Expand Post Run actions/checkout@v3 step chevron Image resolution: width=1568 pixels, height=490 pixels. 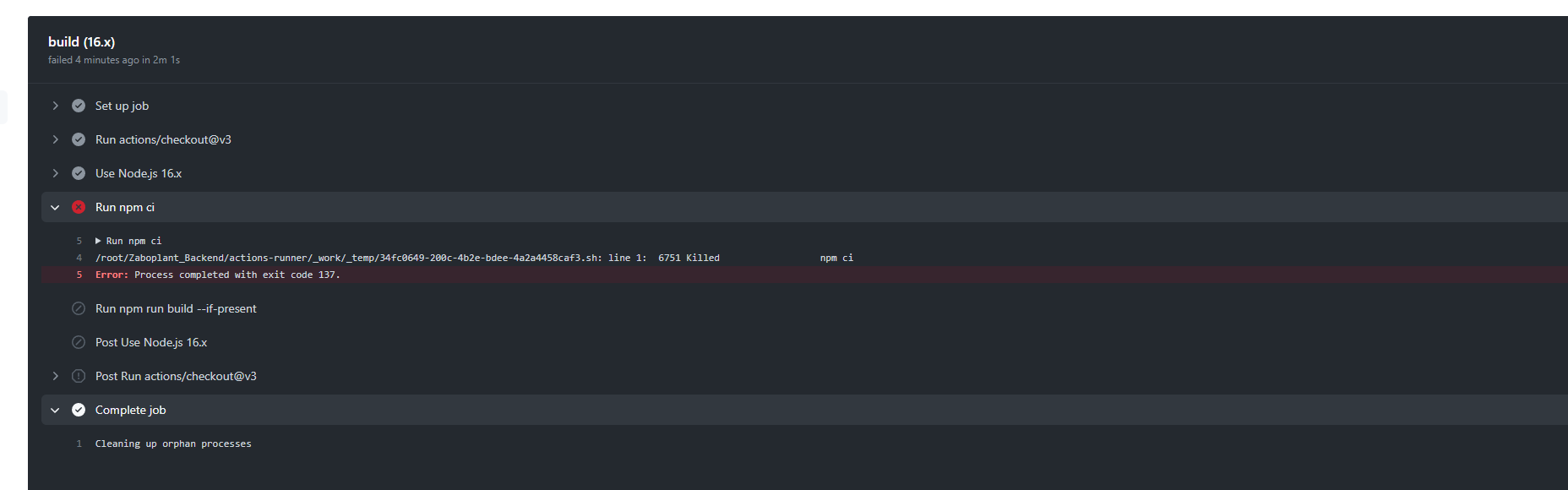click(56, 376)
